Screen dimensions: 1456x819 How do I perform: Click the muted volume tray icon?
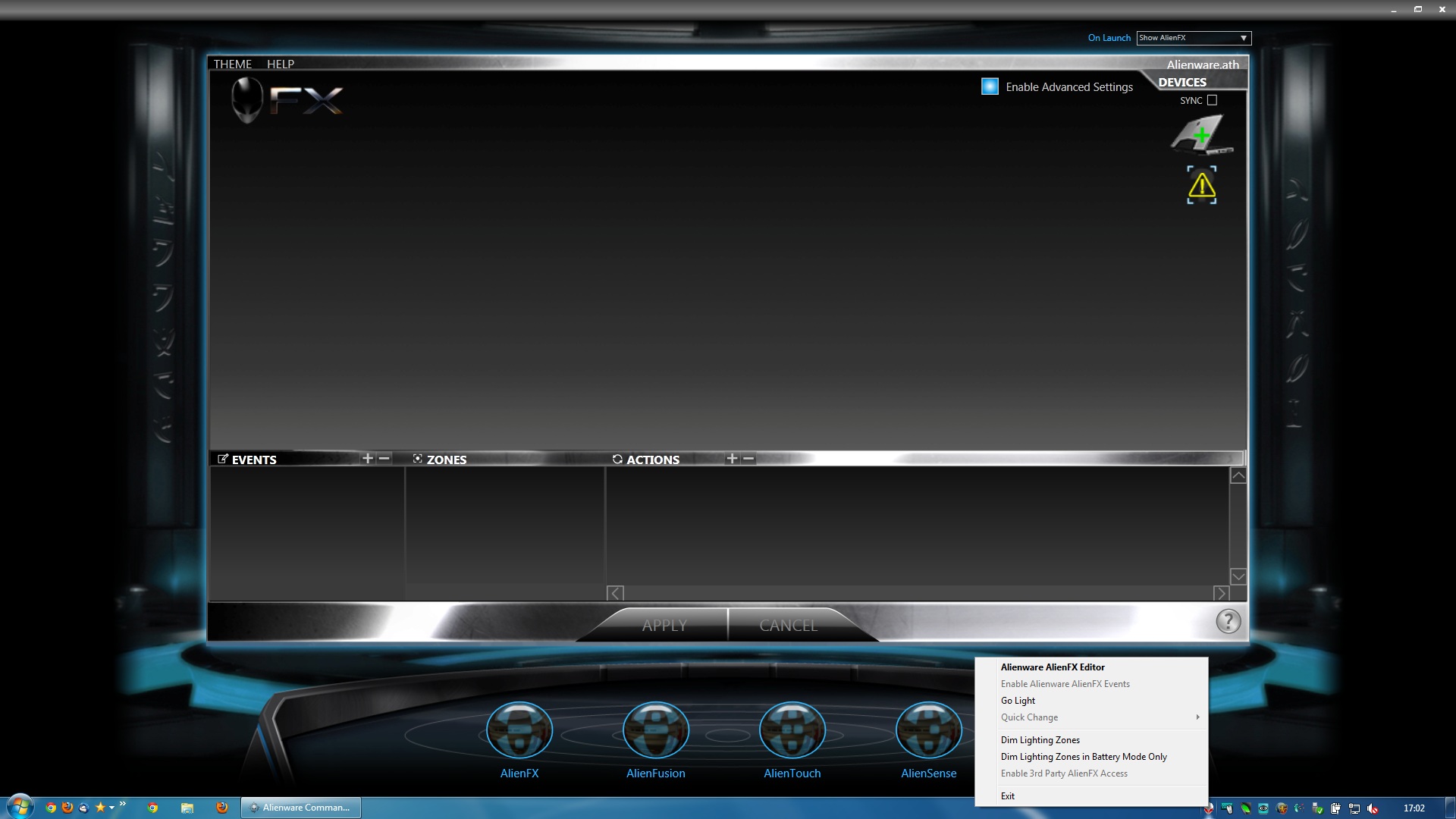pos(1373,808)
